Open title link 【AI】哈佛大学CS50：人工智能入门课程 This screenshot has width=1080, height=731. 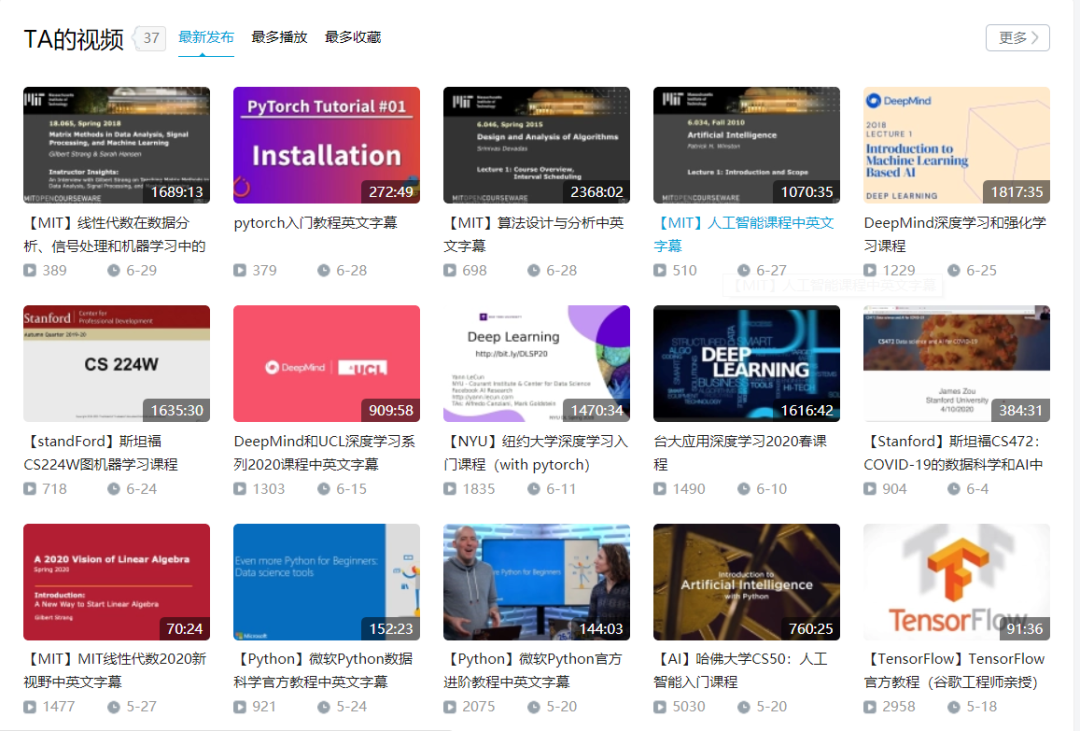tap(740, 670)
